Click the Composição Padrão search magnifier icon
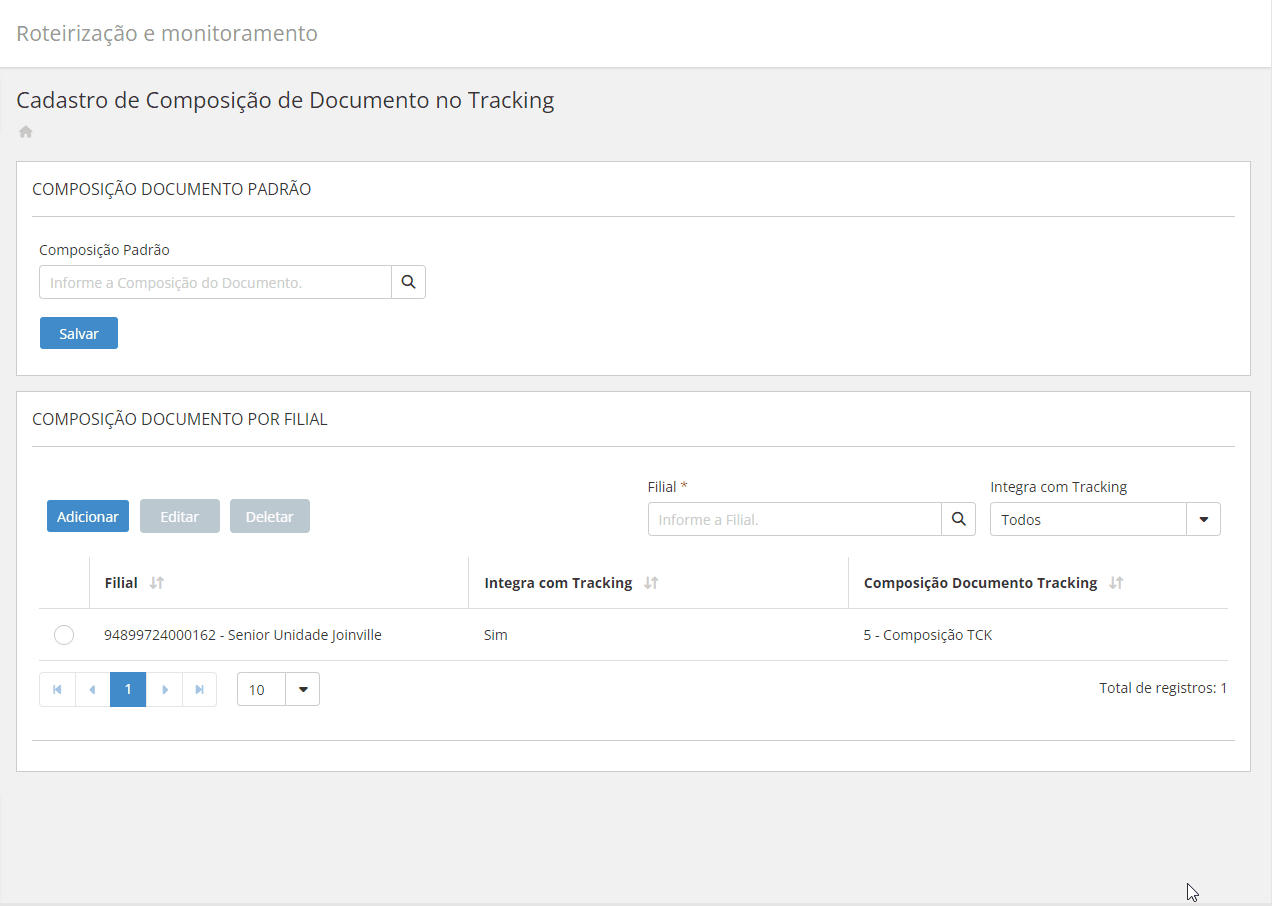 408,282
